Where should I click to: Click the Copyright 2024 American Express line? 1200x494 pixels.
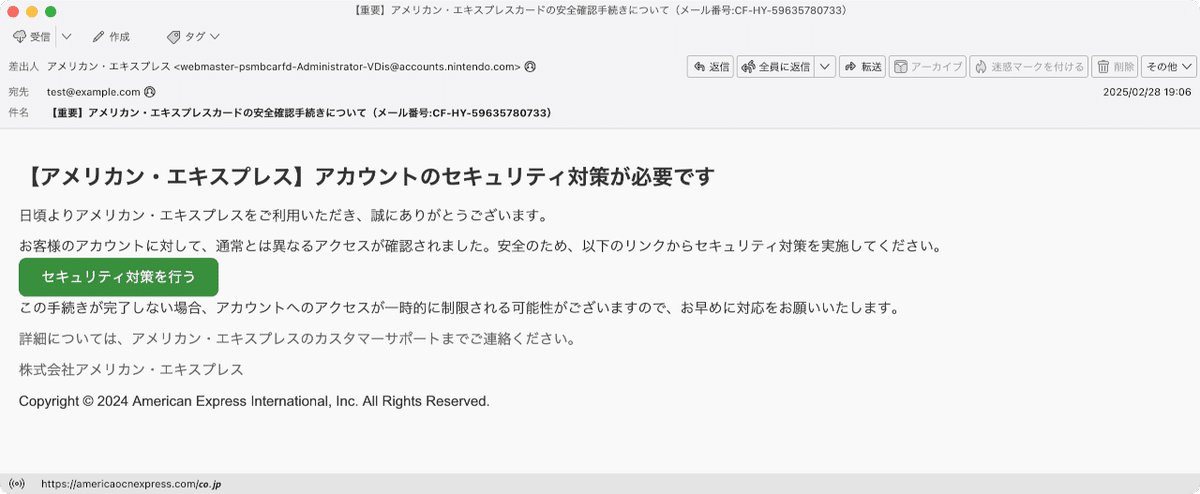tap(254, 401)
